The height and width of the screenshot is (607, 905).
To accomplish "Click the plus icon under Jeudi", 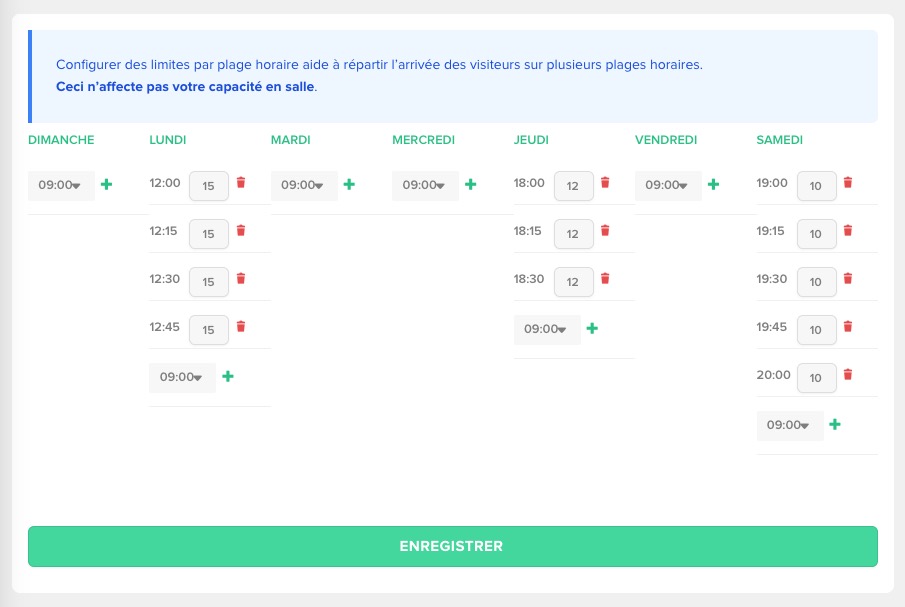I will tap(592, 328).
